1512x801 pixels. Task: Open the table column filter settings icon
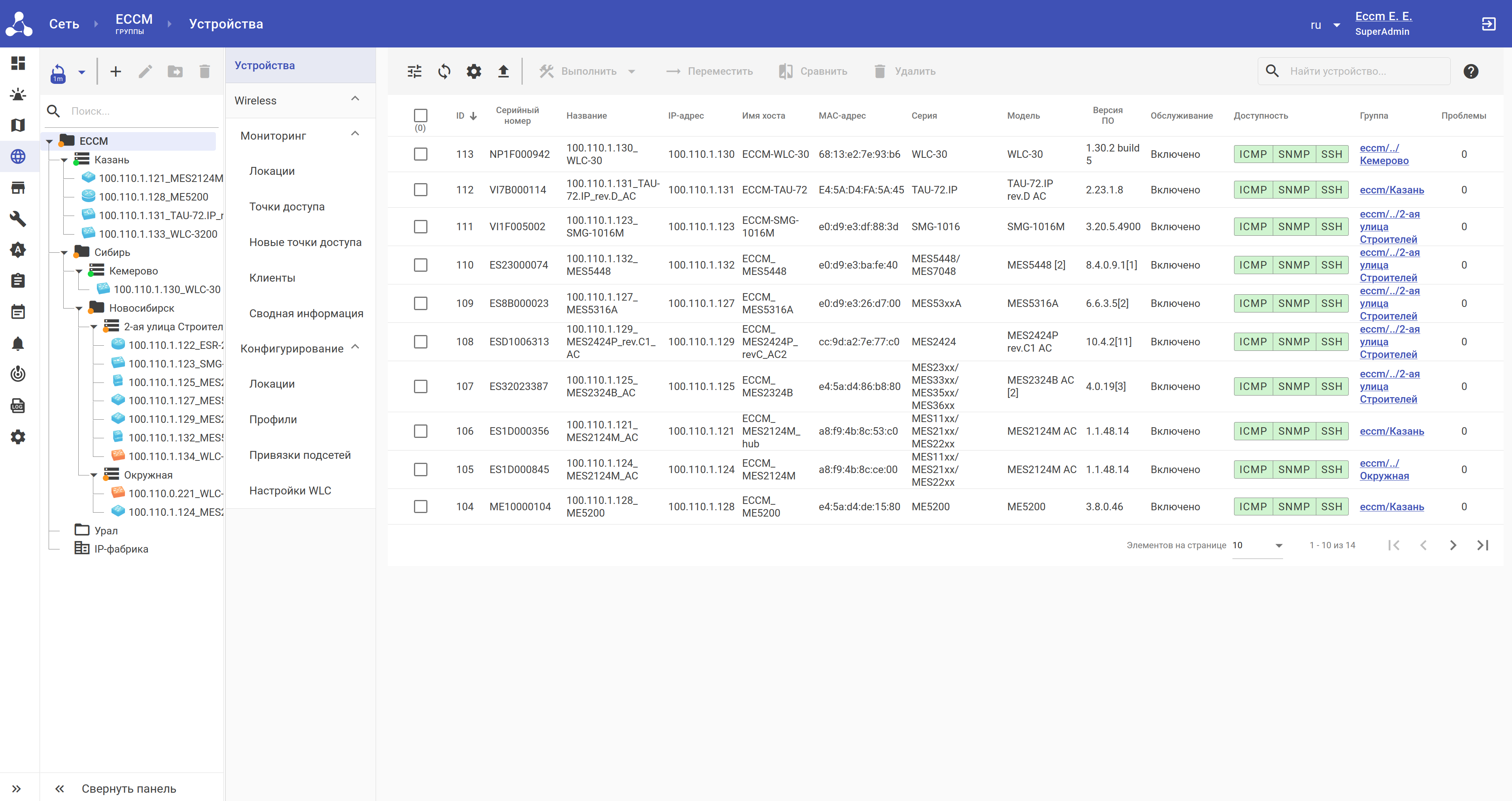(414, 71)
